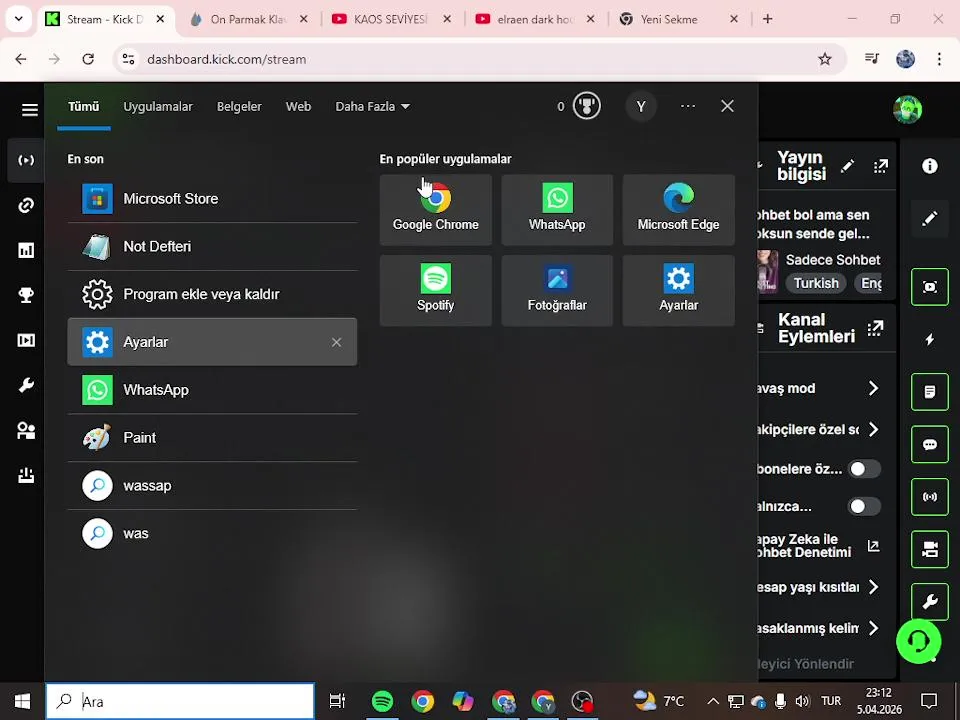Toggle Abonelere özel switch

[864, 469]
